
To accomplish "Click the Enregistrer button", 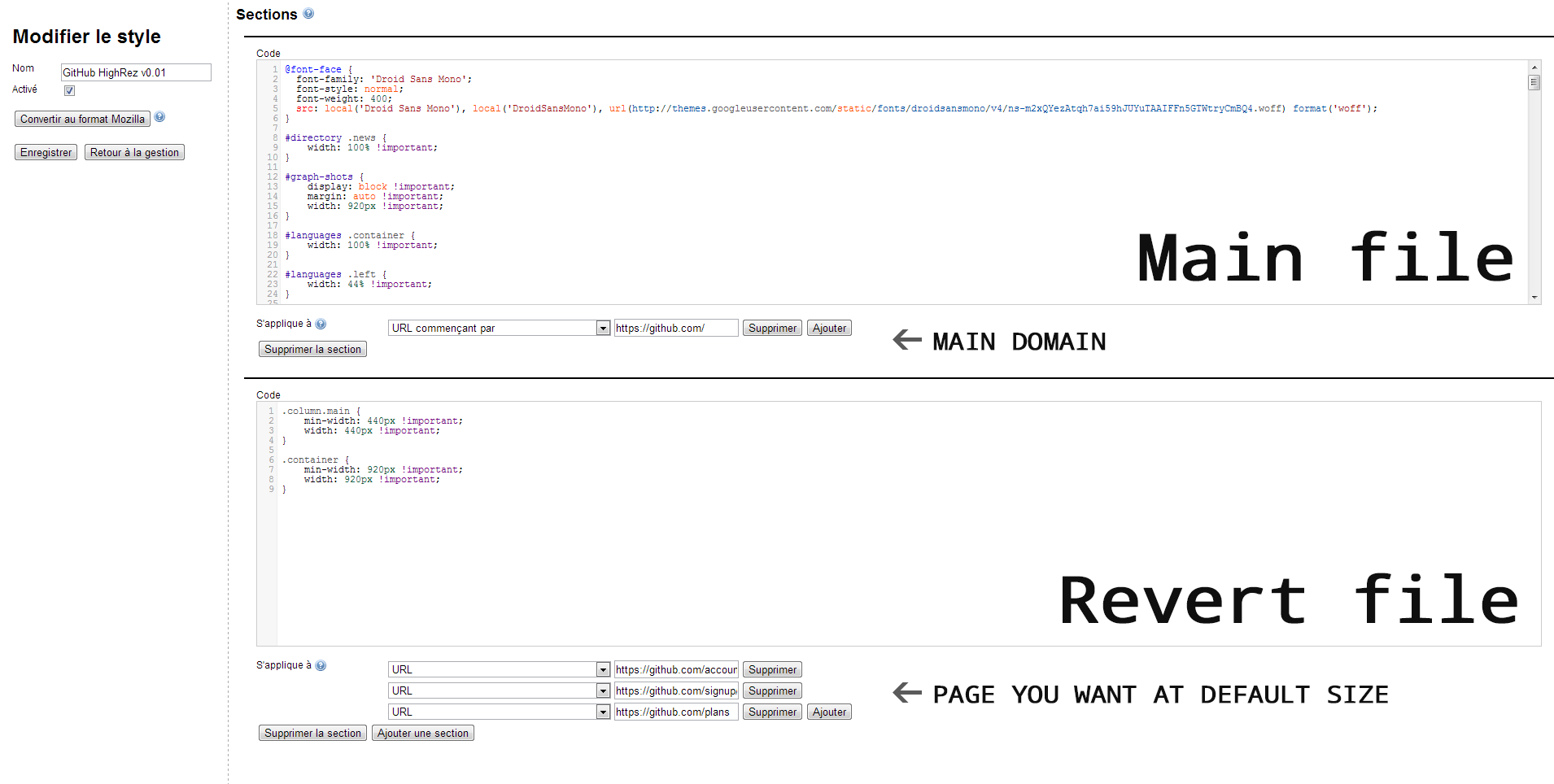I will pyautogui.click(x=46, y=152).
